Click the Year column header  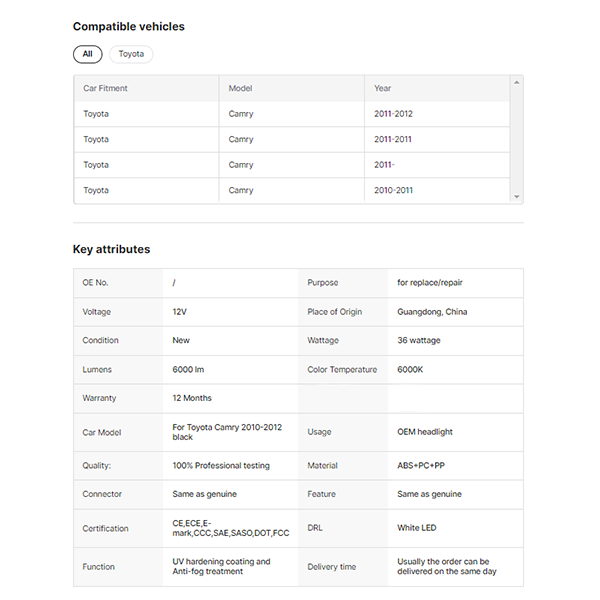point(383,88)
